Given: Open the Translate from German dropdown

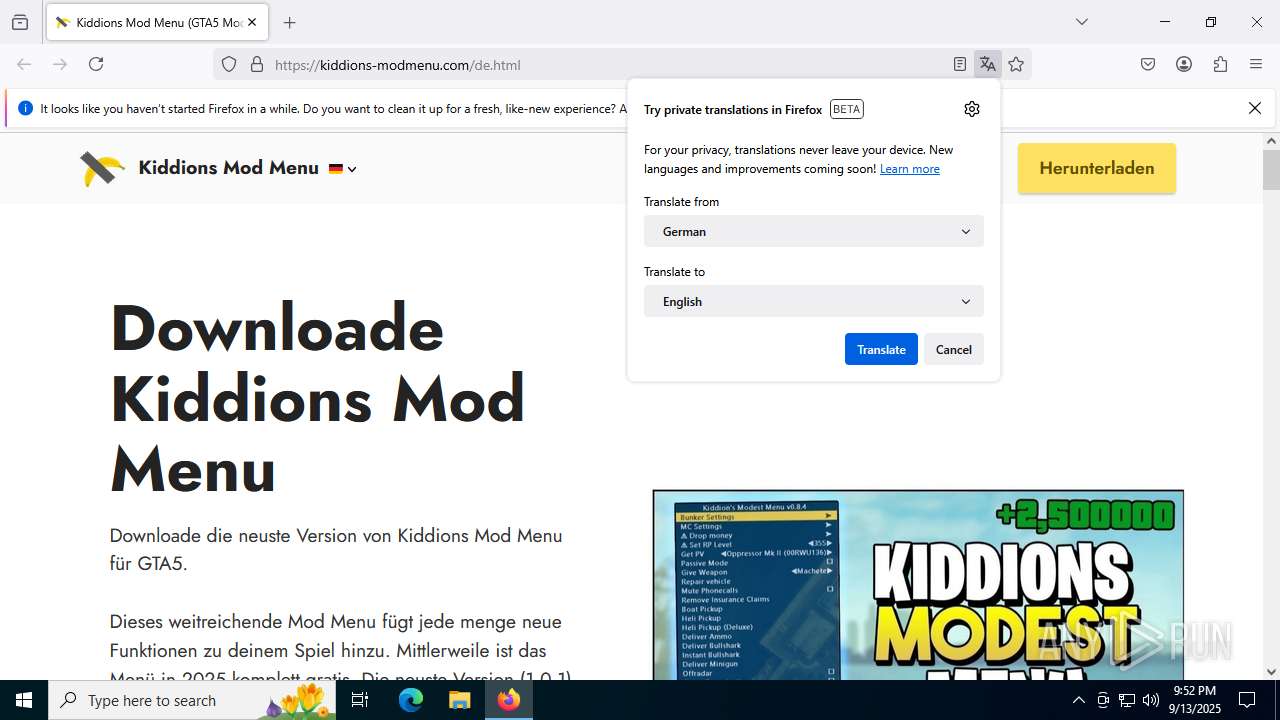Looking at the screenshot, I should click(814, 231).
